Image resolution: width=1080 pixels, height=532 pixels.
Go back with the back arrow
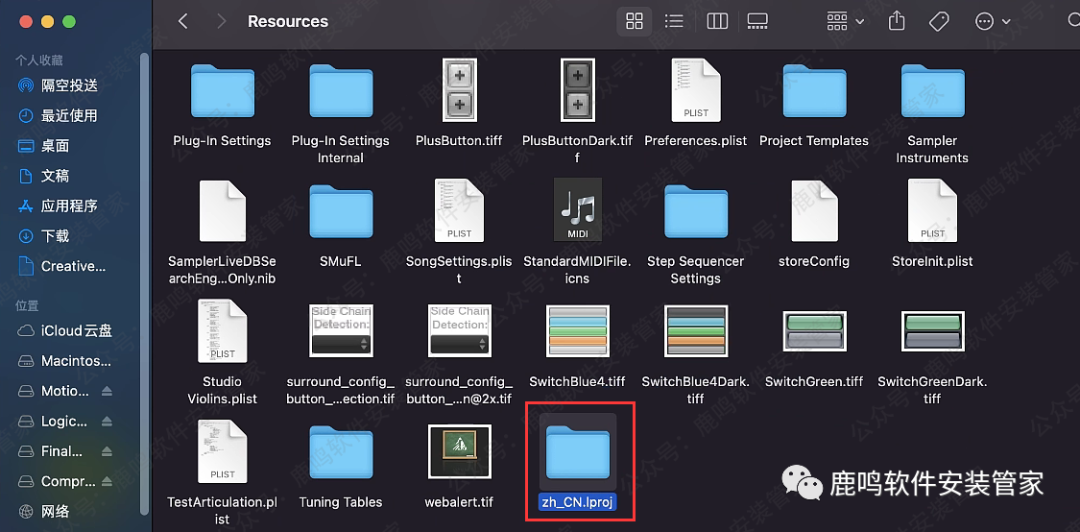pyautogui.click(x=183, y=21)
